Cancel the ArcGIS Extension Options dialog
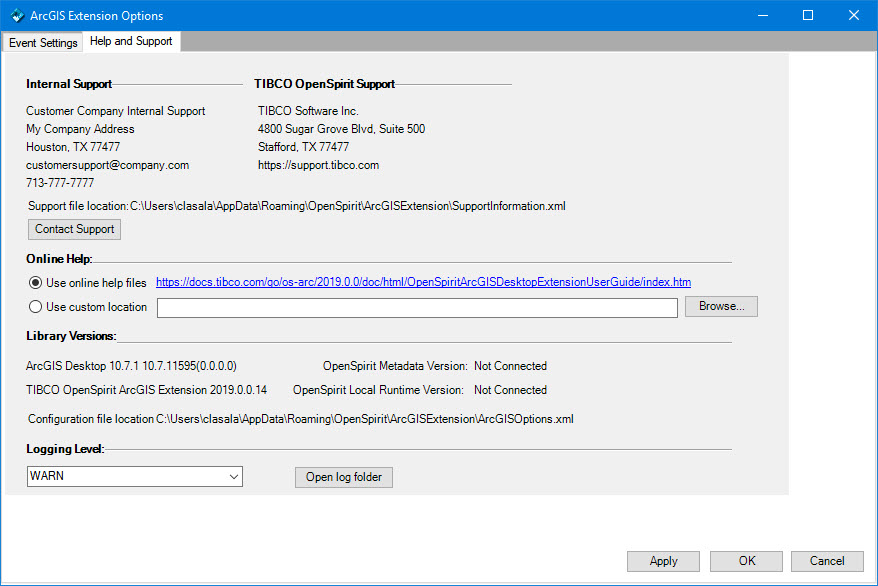878x586 pixels. coord(827,561)
